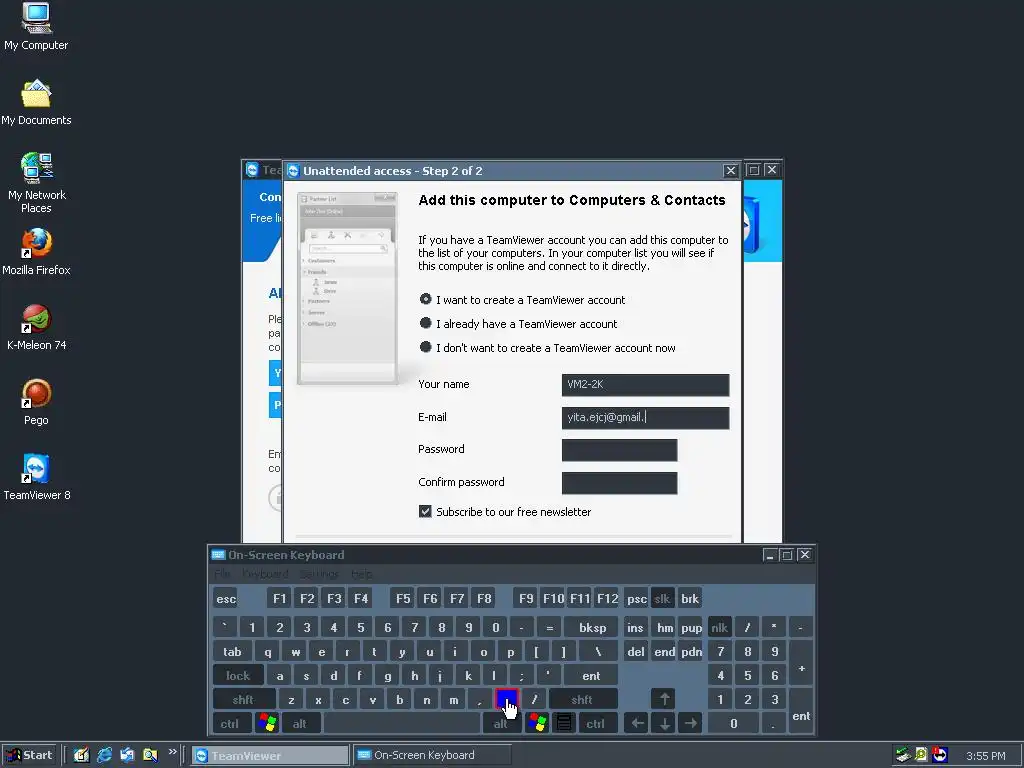Click the 3:55 PM clock in the taskbar
The height and width of the screenshot is (768, 1024).
[x=985, y=756]
